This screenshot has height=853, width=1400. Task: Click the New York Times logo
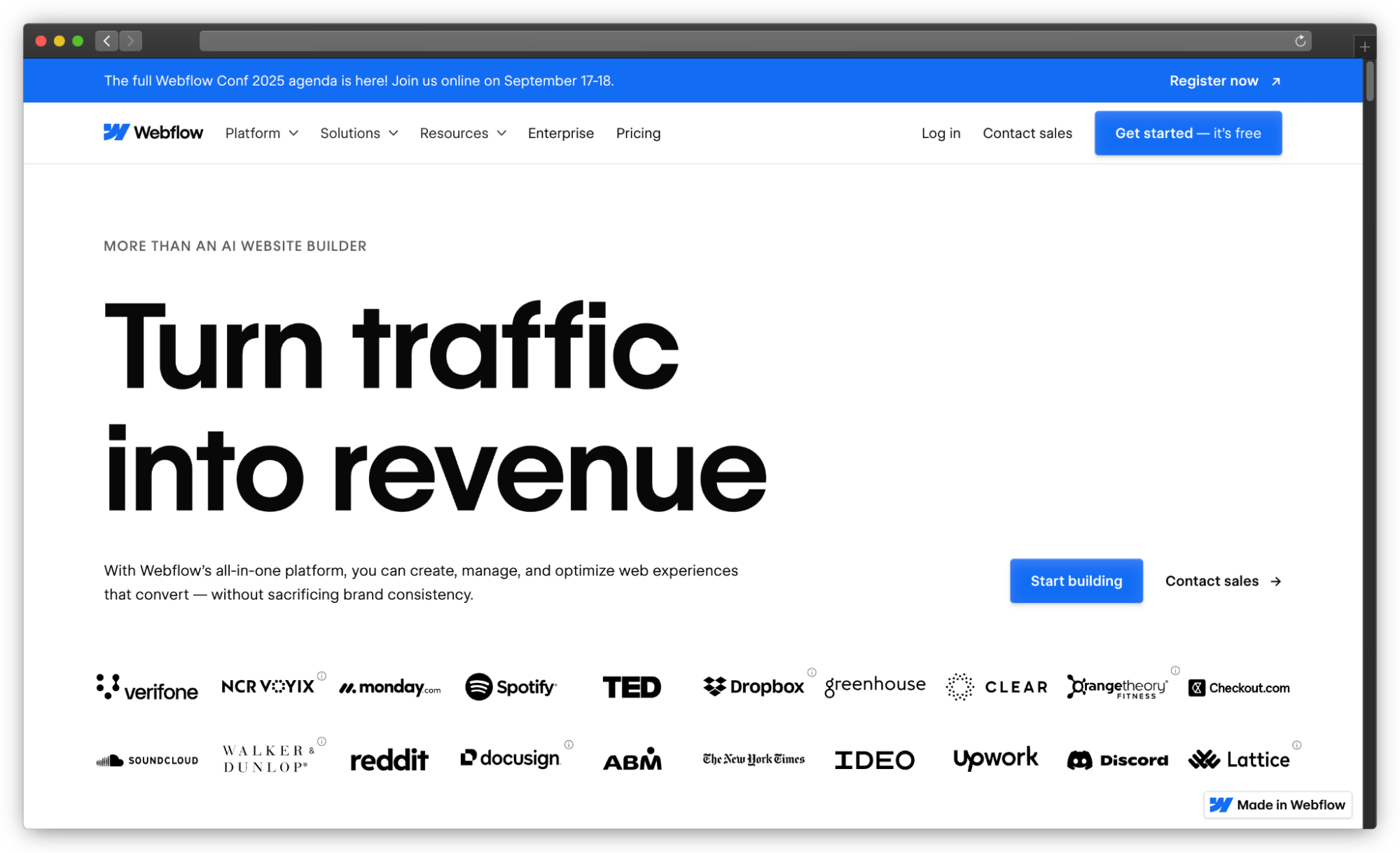coord(753,758)
